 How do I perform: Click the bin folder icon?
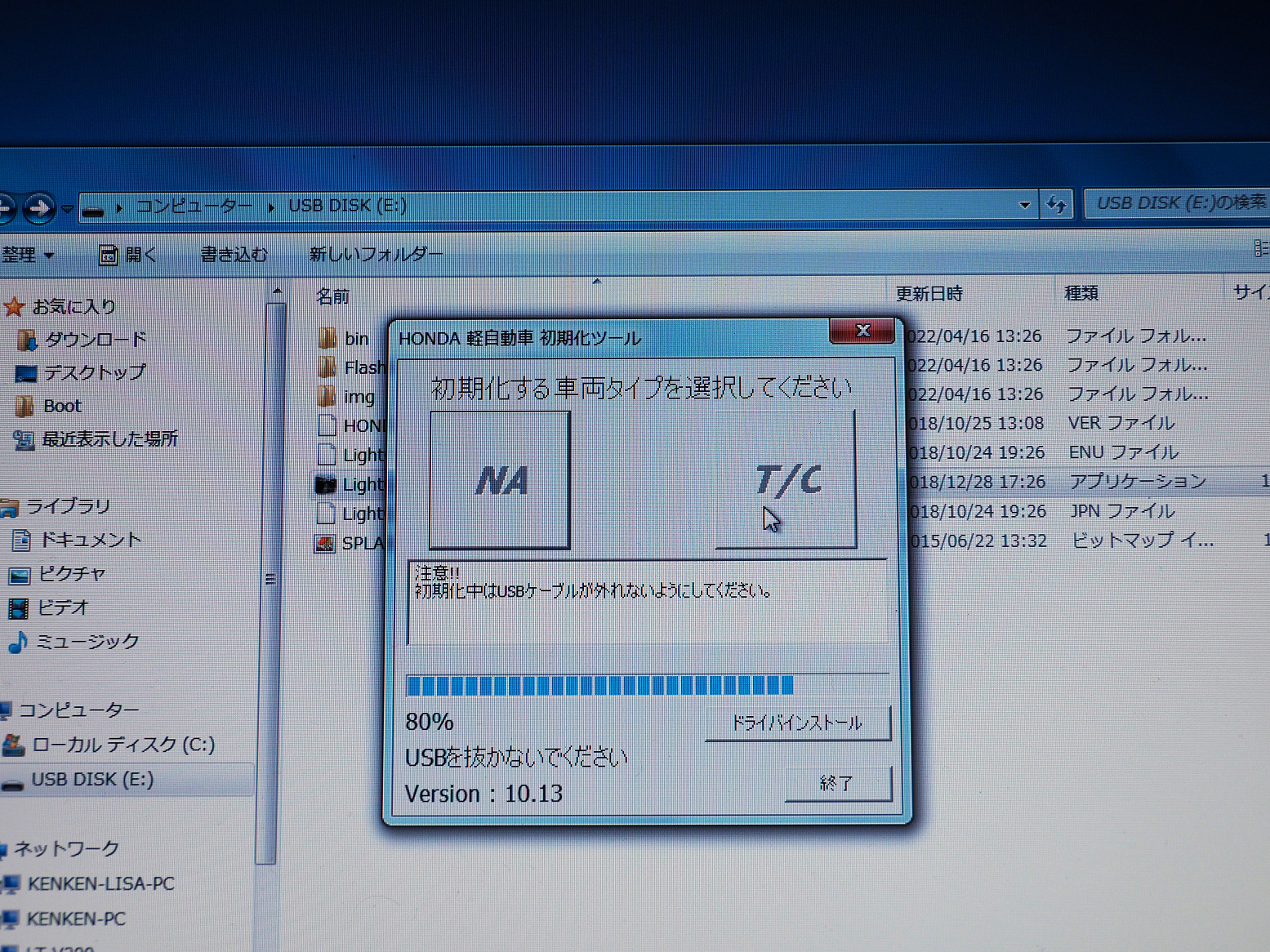coord(327,338)
